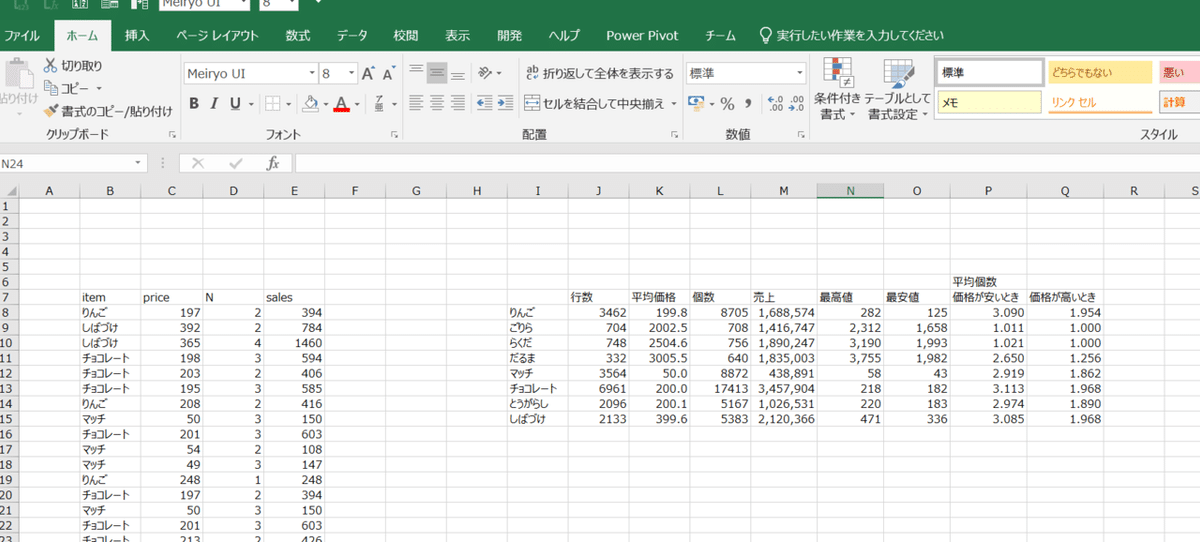Toggle Italic formatting
This screenshot has height=542, width=1200.
point(215,103)
